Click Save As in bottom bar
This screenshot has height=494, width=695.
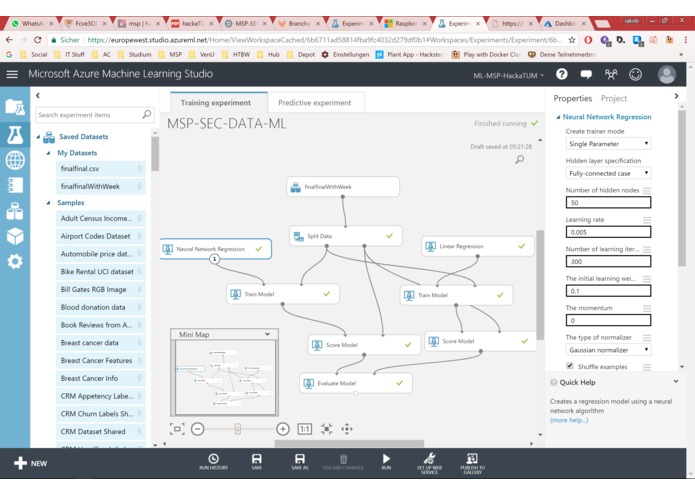tap(300, 462)
